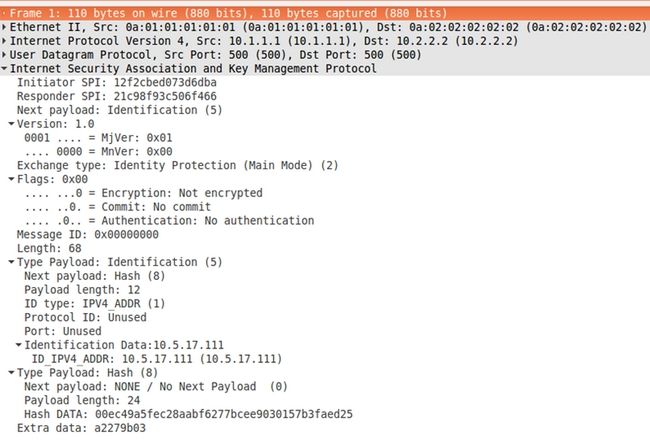Expand the User Datagram Protocol section
650x440 pixels.
[5, 55]
